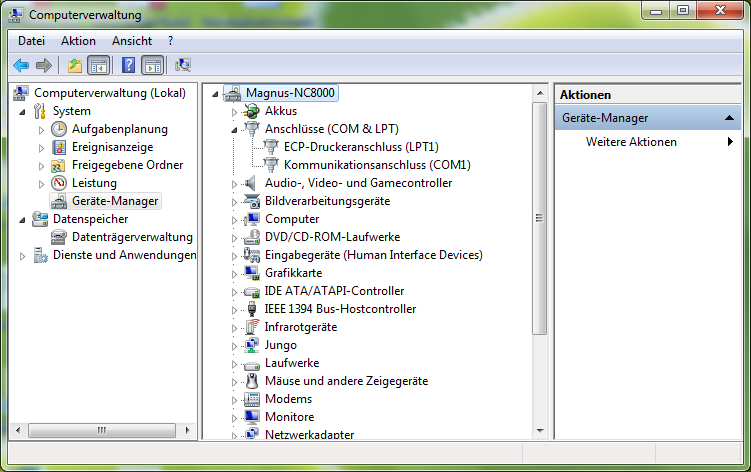This screenshot has height=472, width=751.
Task: Toggle the Action pane toolbar button
Action: (x=153, y=65)
